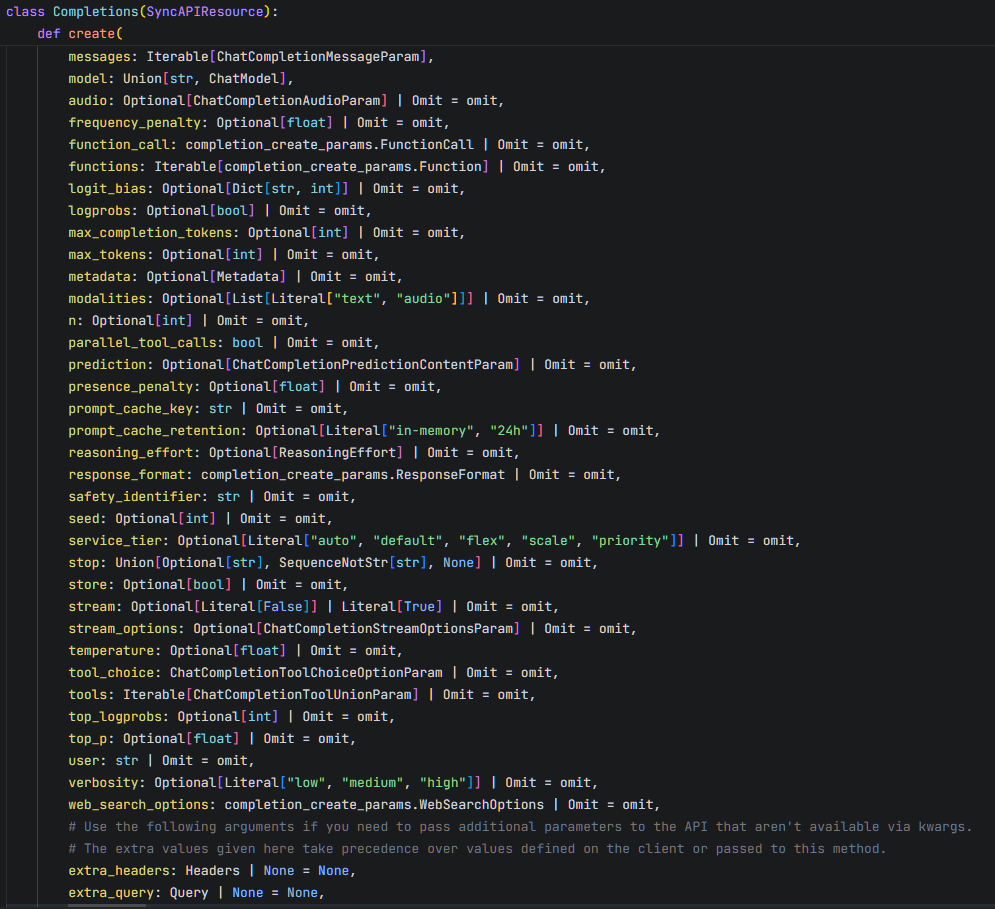Click response_format parameter
Viewport: 995px width, 909px height.
click(x=127, y=475)
